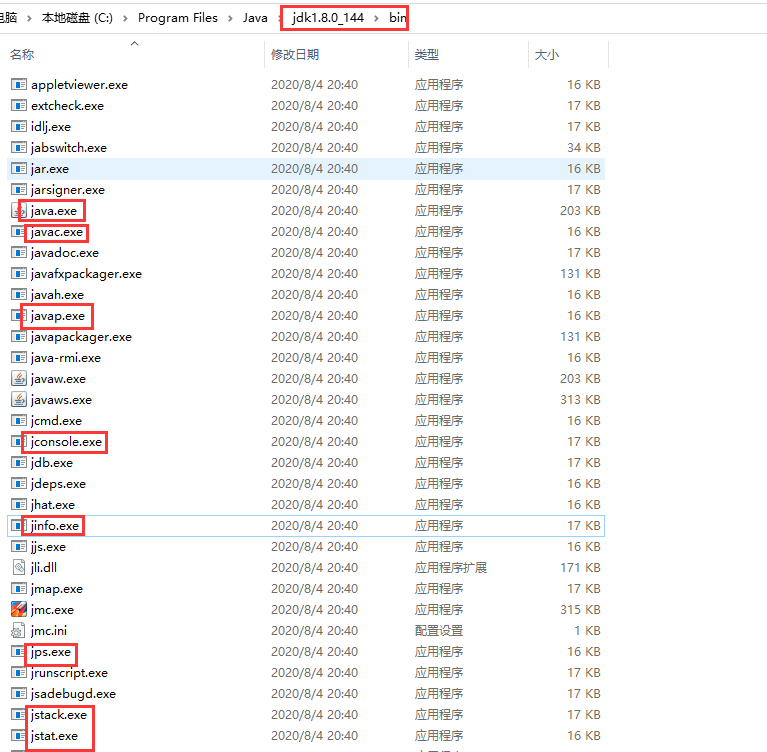The width and height of the screenshot is (767, 752).
Task: Click the 应用程序扩展 type of jli.dll
Action: click(451, 568)
